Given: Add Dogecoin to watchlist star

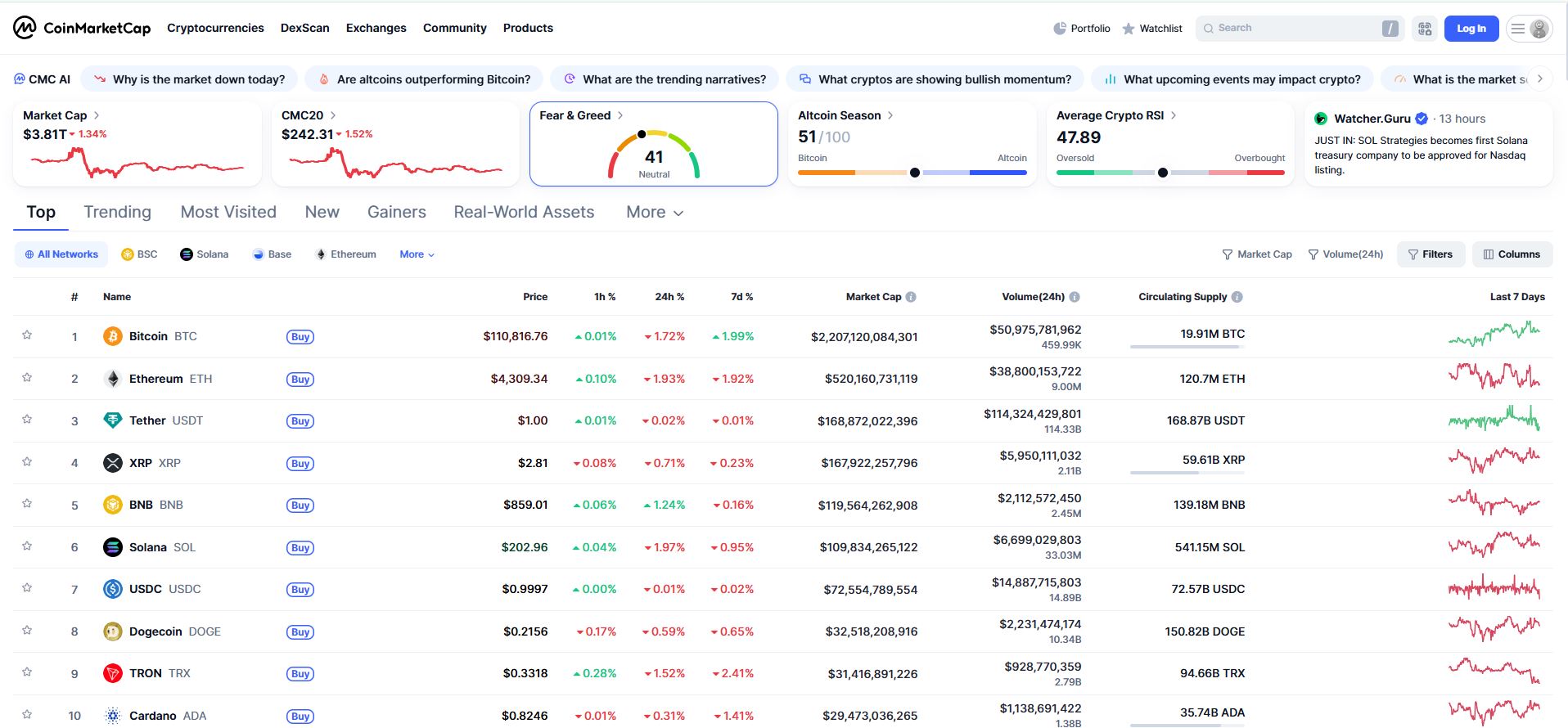Looking at the screenshot, I should pos(27,631).
